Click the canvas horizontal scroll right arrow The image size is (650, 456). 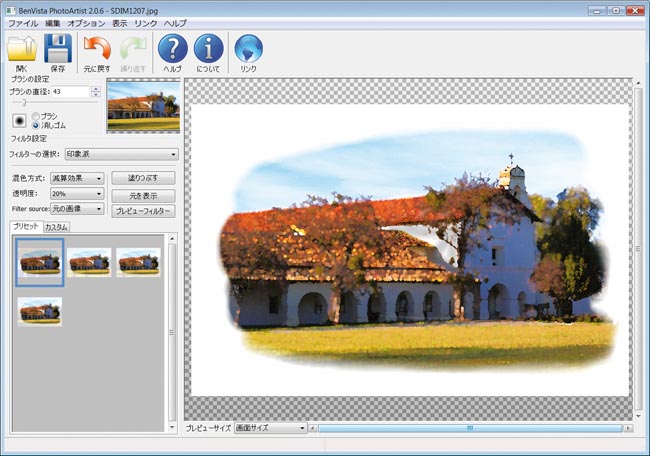[628, 428]
